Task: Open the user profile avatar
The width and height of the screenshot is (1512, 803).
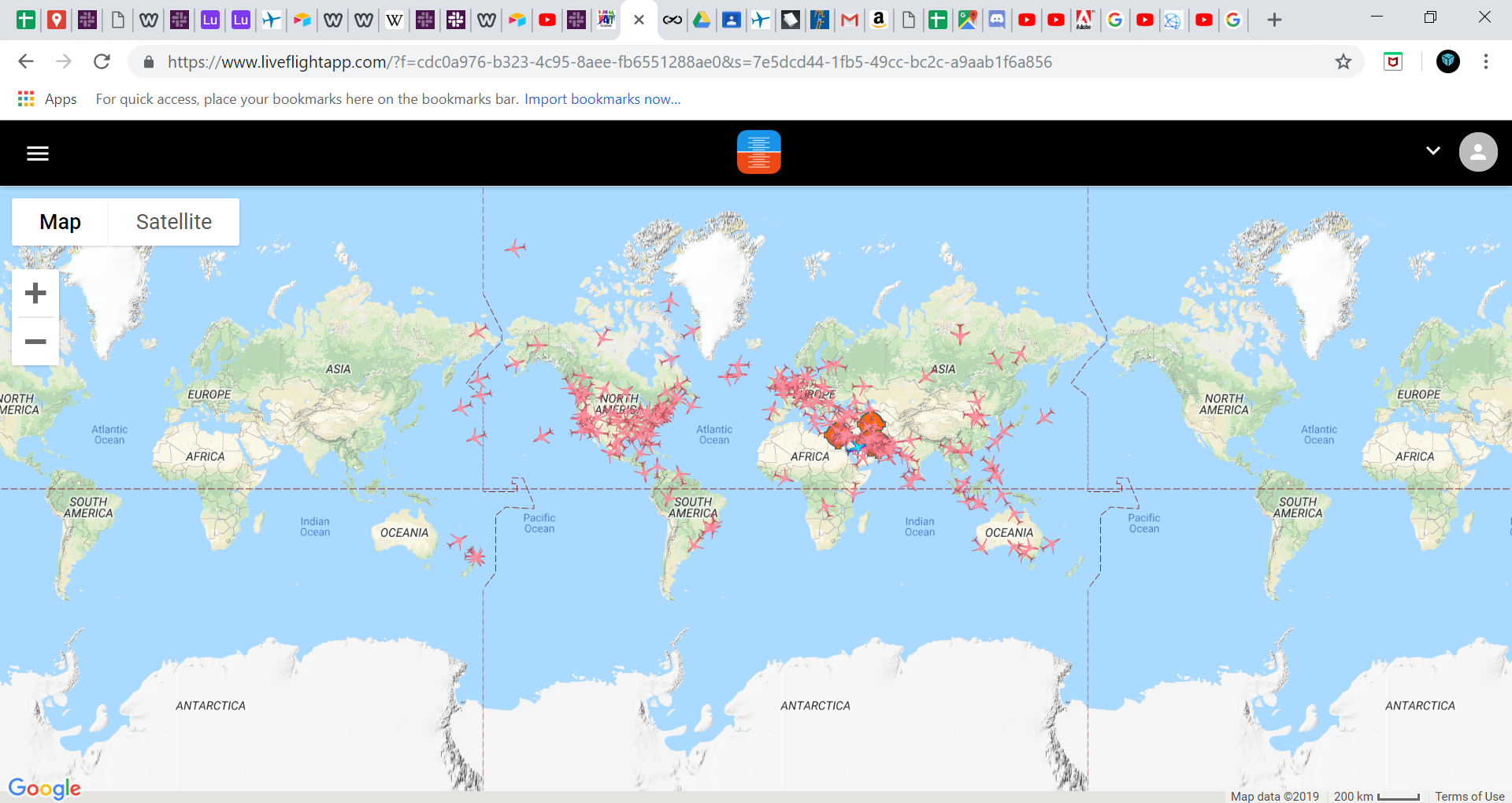Action: tap(1478, 152)
